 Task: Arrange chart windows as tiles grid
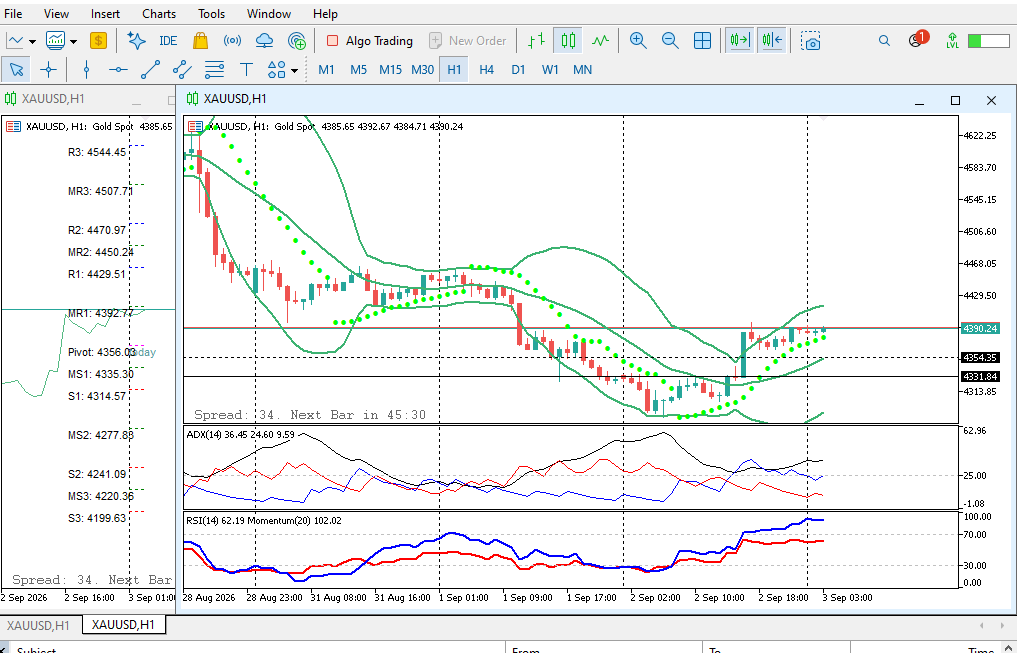pos(702,41)
